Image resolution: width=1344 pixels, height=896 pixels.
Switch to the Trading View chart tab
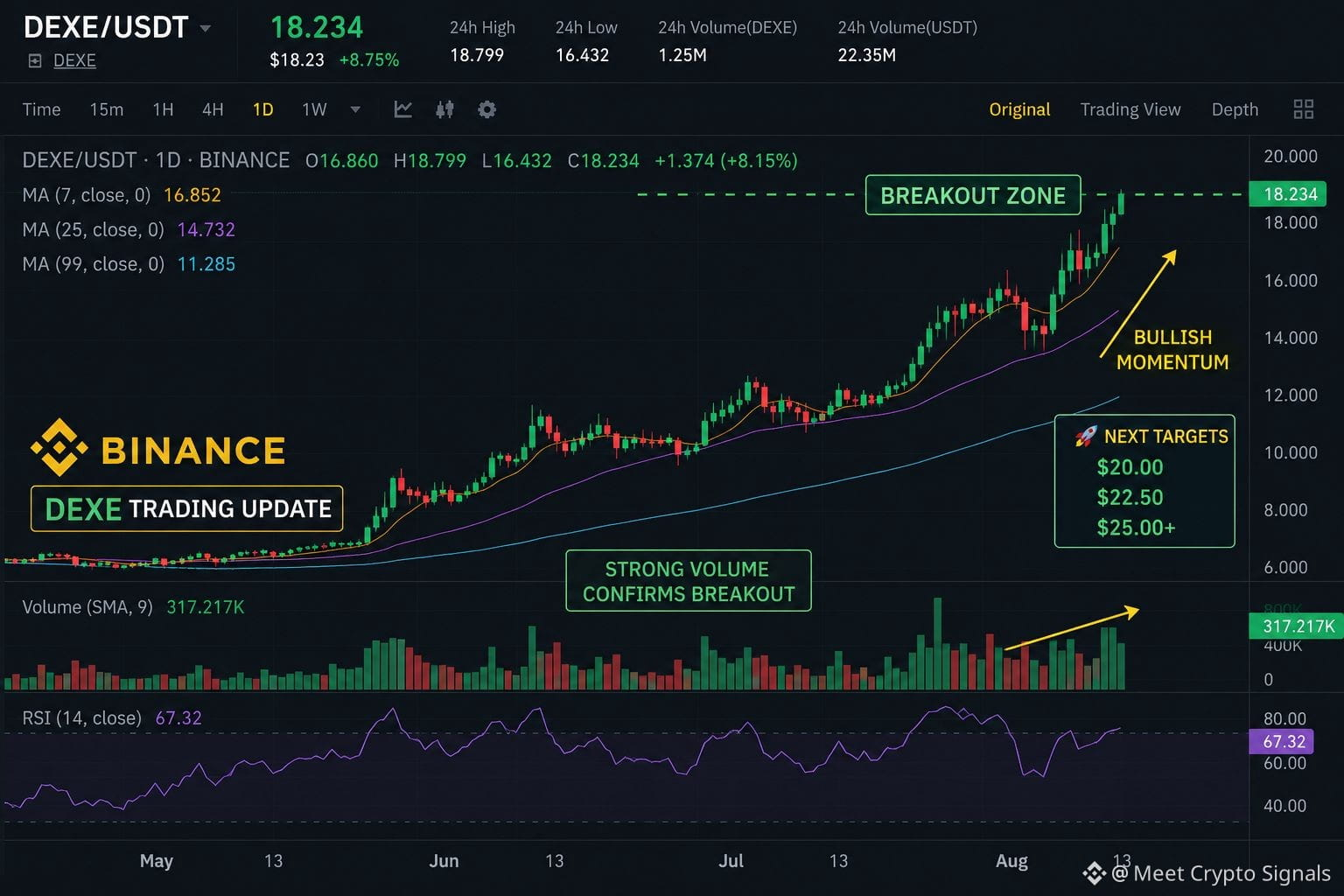click(1130, 109)
